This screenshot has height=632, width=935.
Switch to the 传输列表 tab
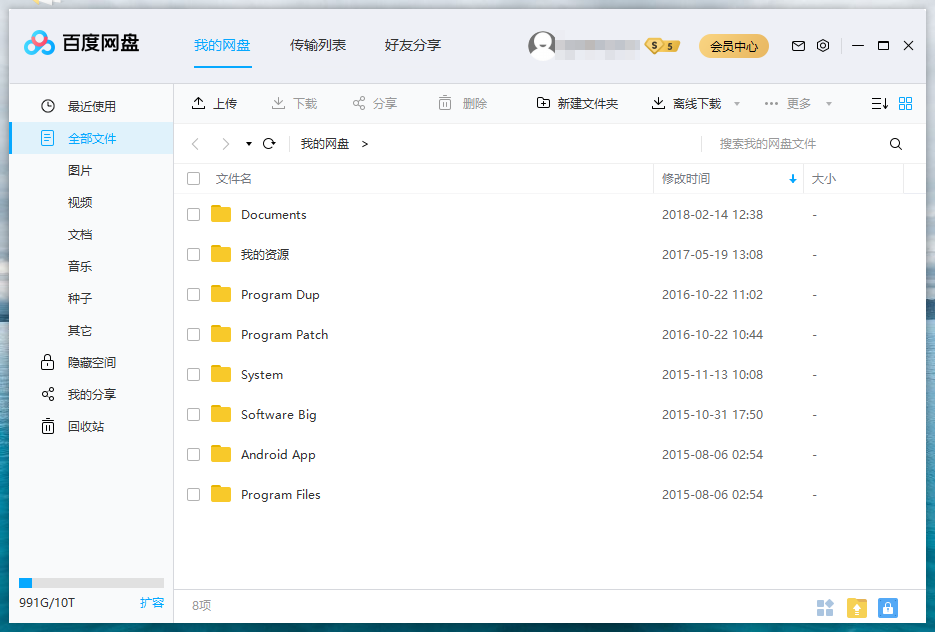click(318, 45)
